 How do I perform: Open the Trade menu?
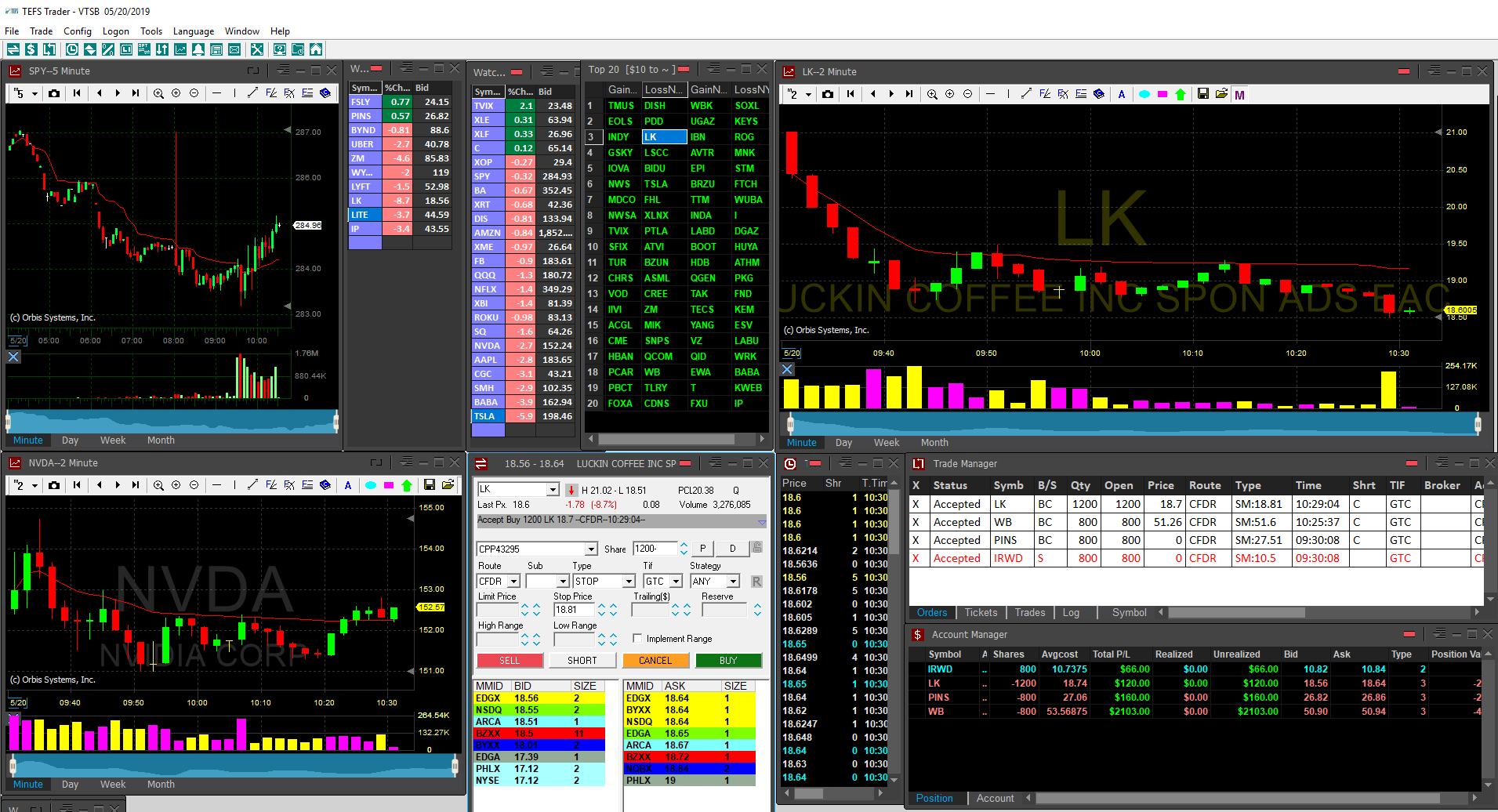(41, 31)
